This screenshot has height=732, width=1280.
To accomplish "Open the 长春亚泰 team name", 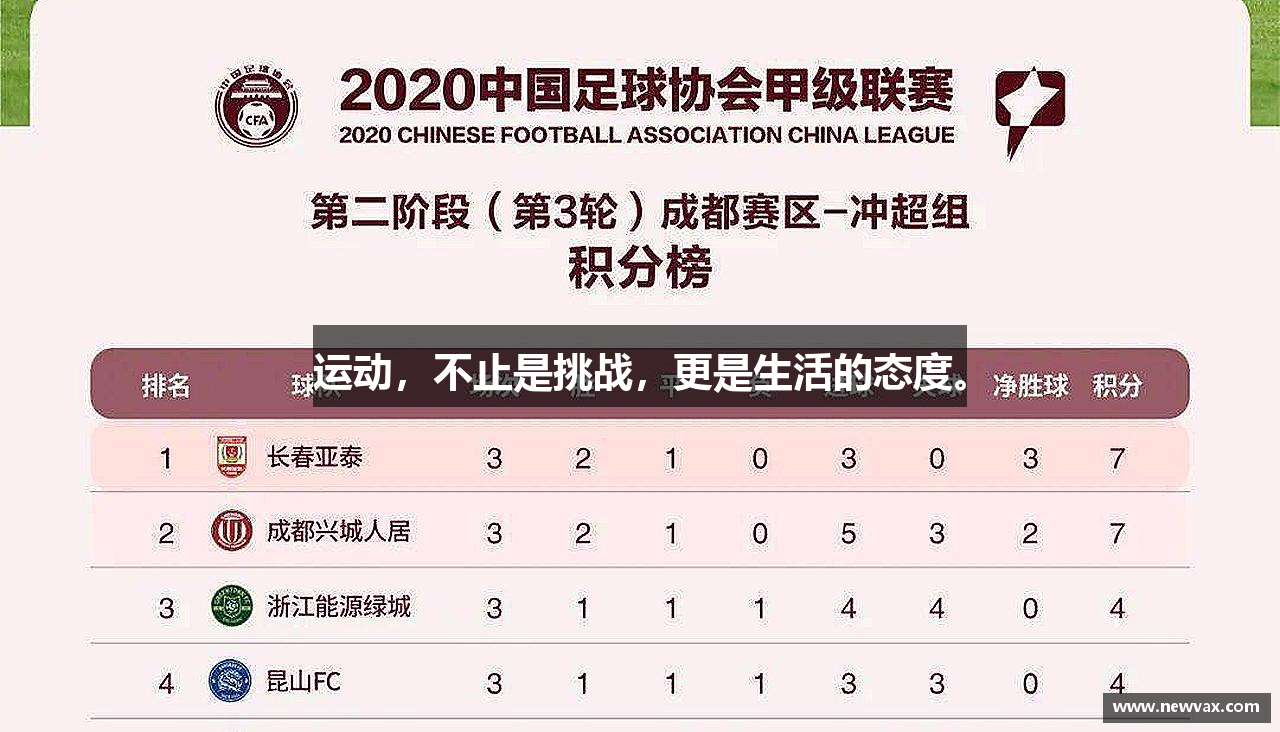I will pos(314,457).
